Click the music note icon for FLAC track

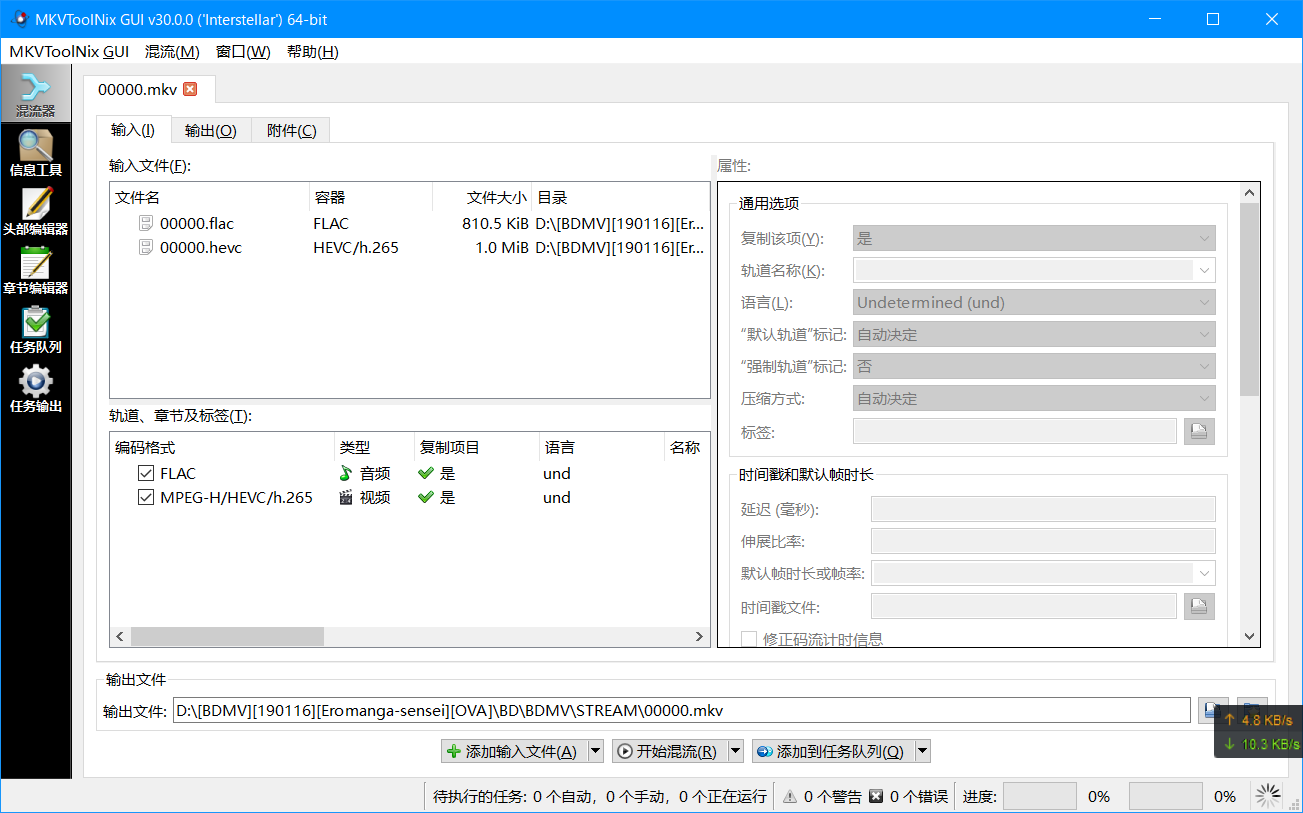(x=346, y=473)
